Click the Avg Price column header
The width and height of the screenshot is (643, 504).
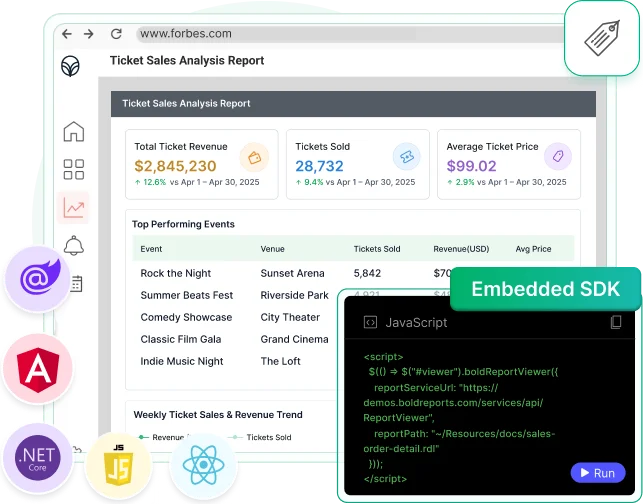click(533, 249)
